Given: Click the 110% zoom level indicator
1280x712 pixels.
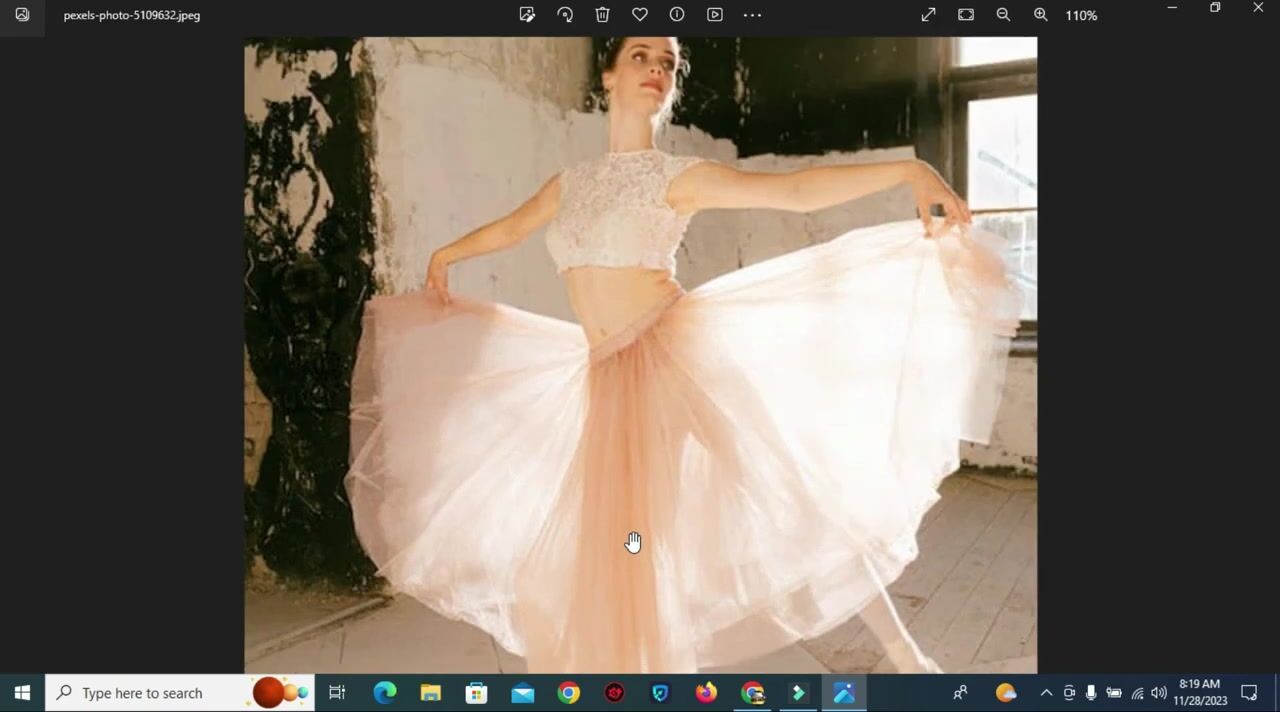Looking at the screenshot, I should (1081, 16).
